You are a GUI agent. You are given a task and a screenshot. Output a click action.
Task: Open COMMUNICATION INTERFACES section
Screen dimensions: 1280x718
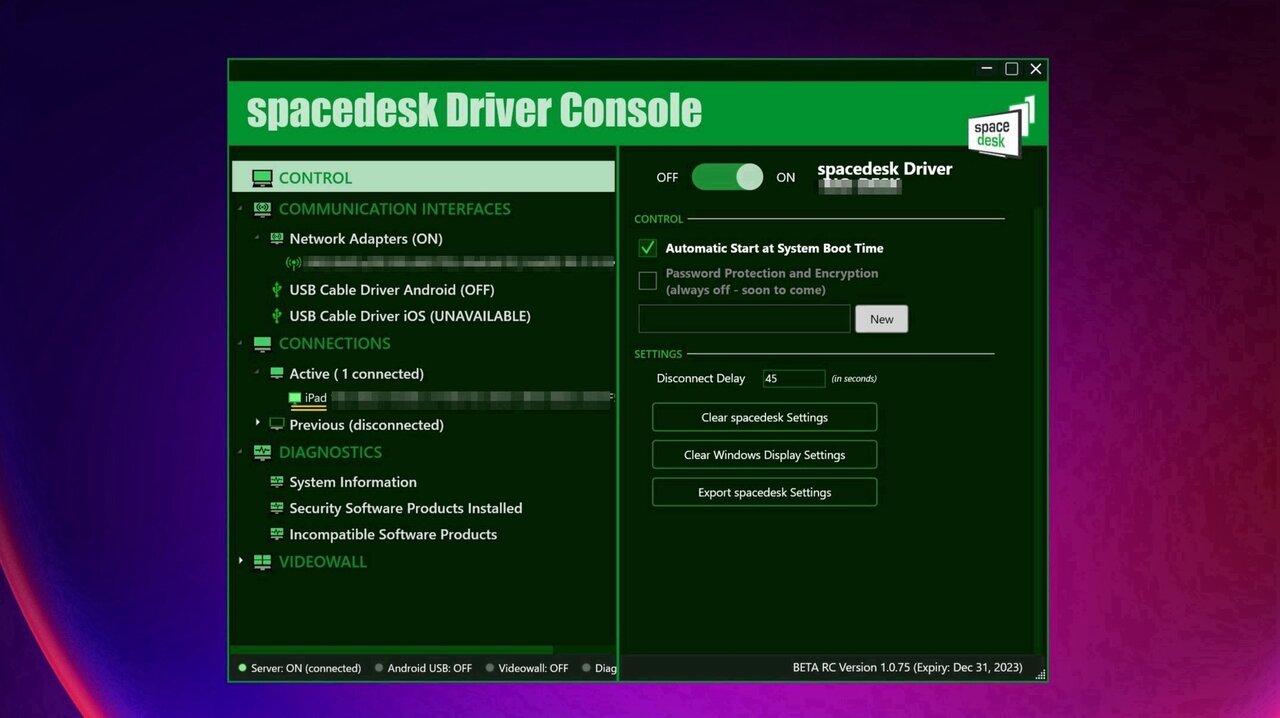(394, 209)
